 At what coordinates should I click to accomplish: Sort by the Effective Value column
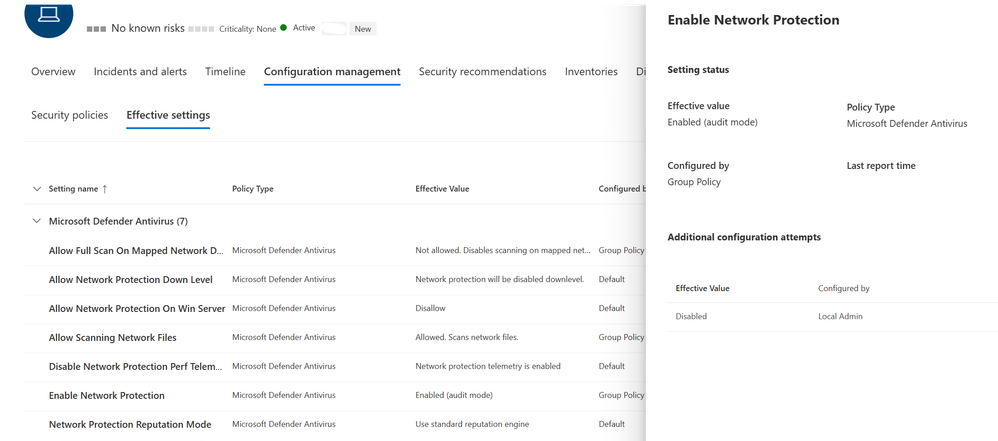pos(442,189)
